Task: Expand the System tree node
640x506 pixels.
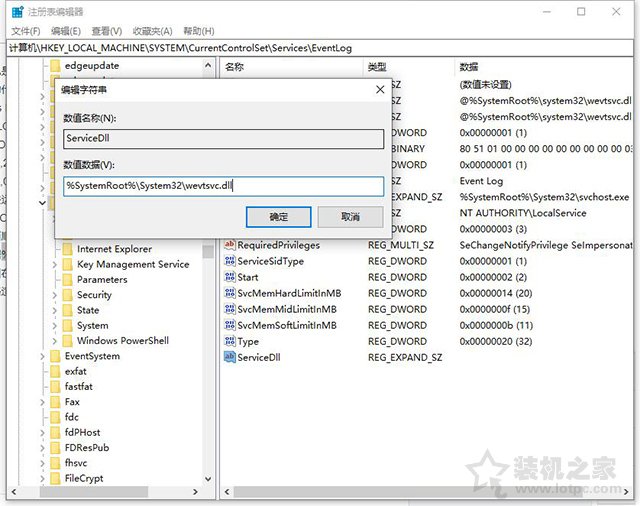Action: click(x=55, y=326)
